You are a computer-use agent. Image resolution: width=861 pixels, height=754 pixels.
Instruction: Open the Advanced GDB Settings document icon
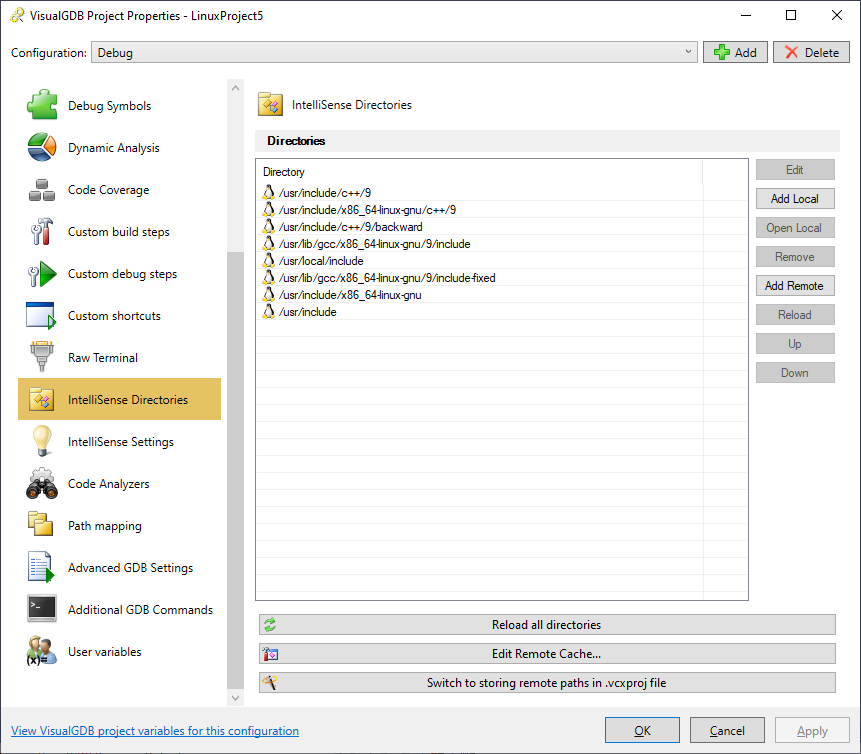pyautogui.click(x=42, y=567)
